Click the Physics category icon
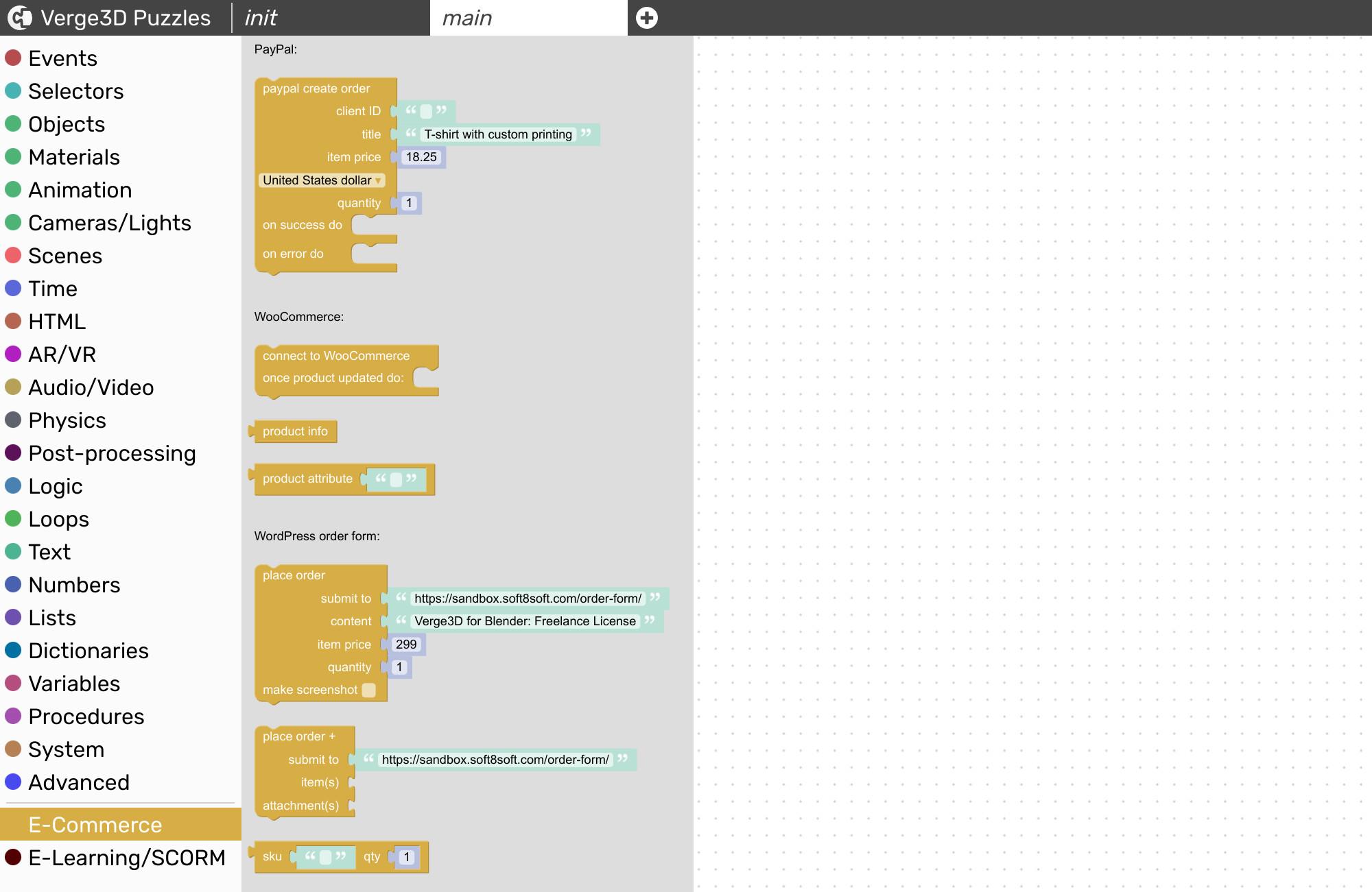 [x=13, y=420]
